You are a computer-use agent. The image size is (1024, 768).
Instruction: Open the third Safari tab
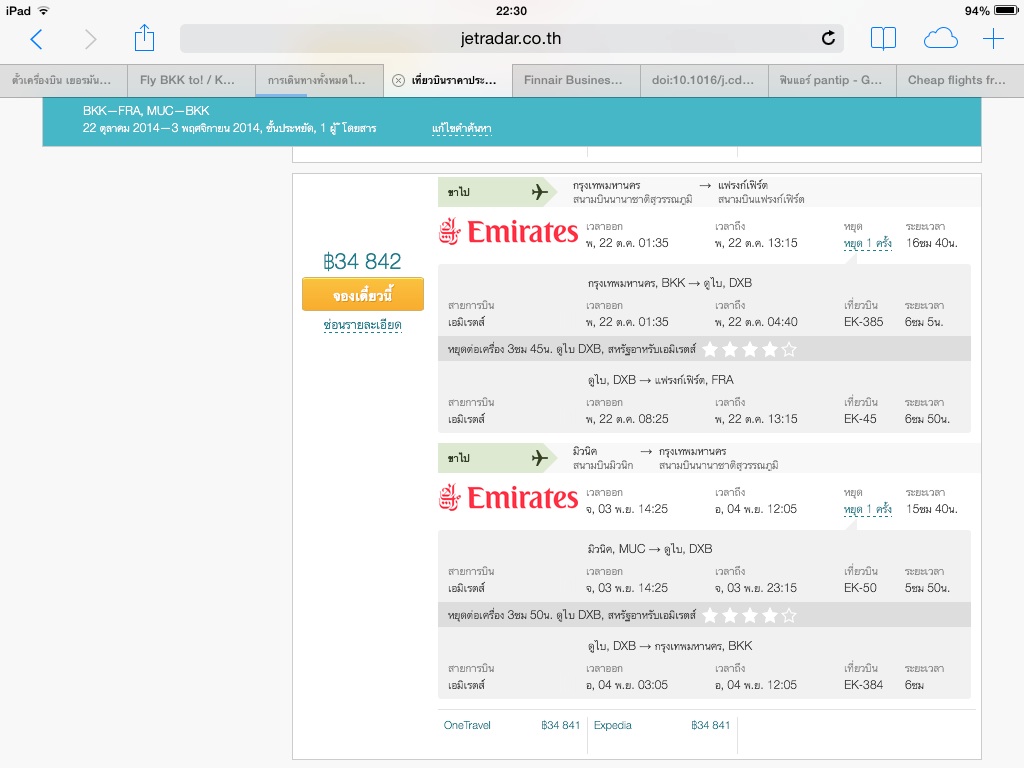click(x=319, y=80)
